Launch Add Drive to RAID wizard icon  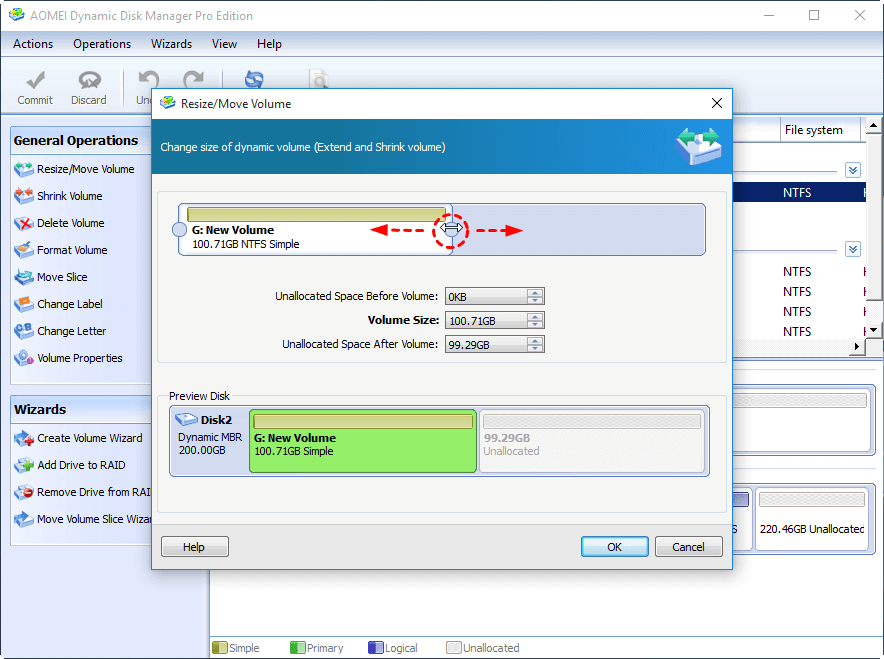click(24, 465)
